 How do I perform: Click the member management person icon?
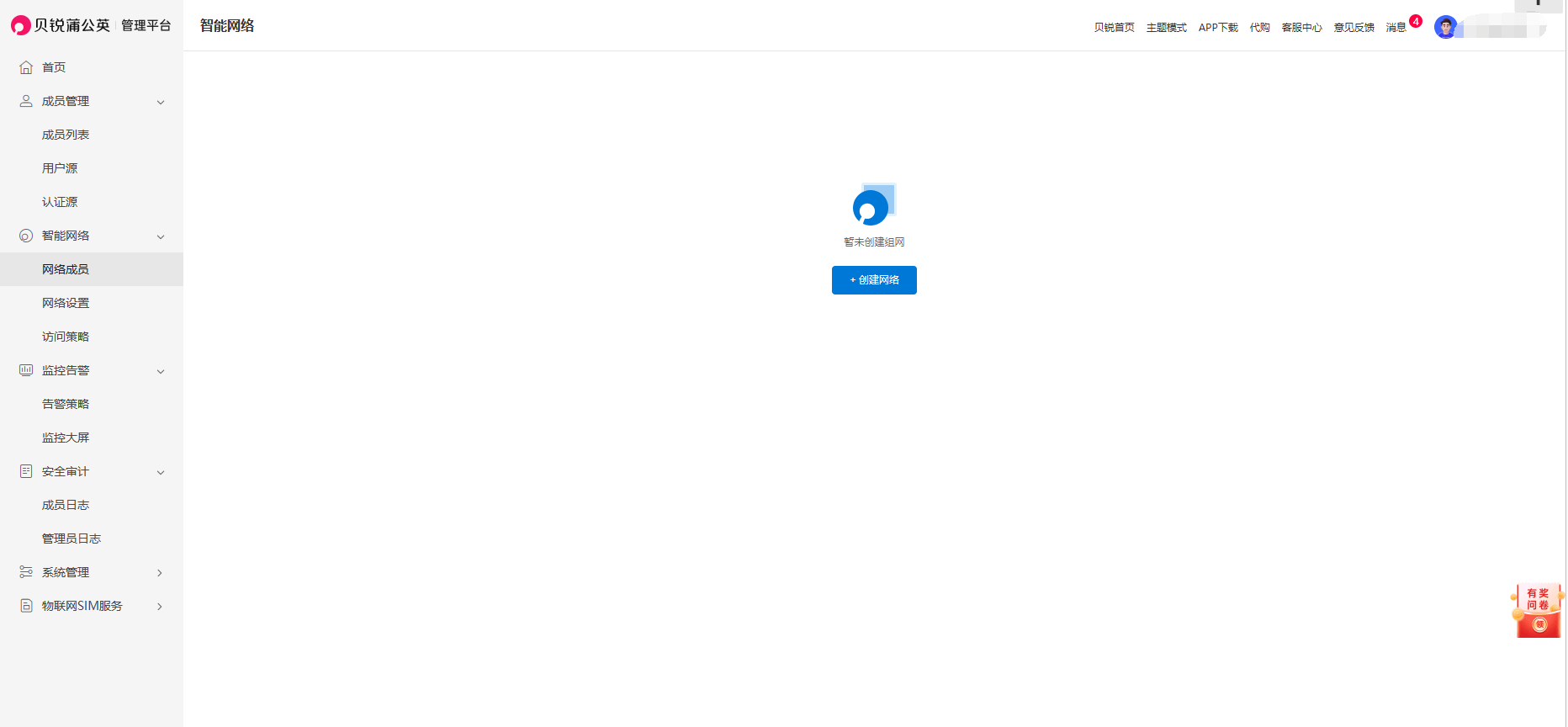click(x=26, y=101)
